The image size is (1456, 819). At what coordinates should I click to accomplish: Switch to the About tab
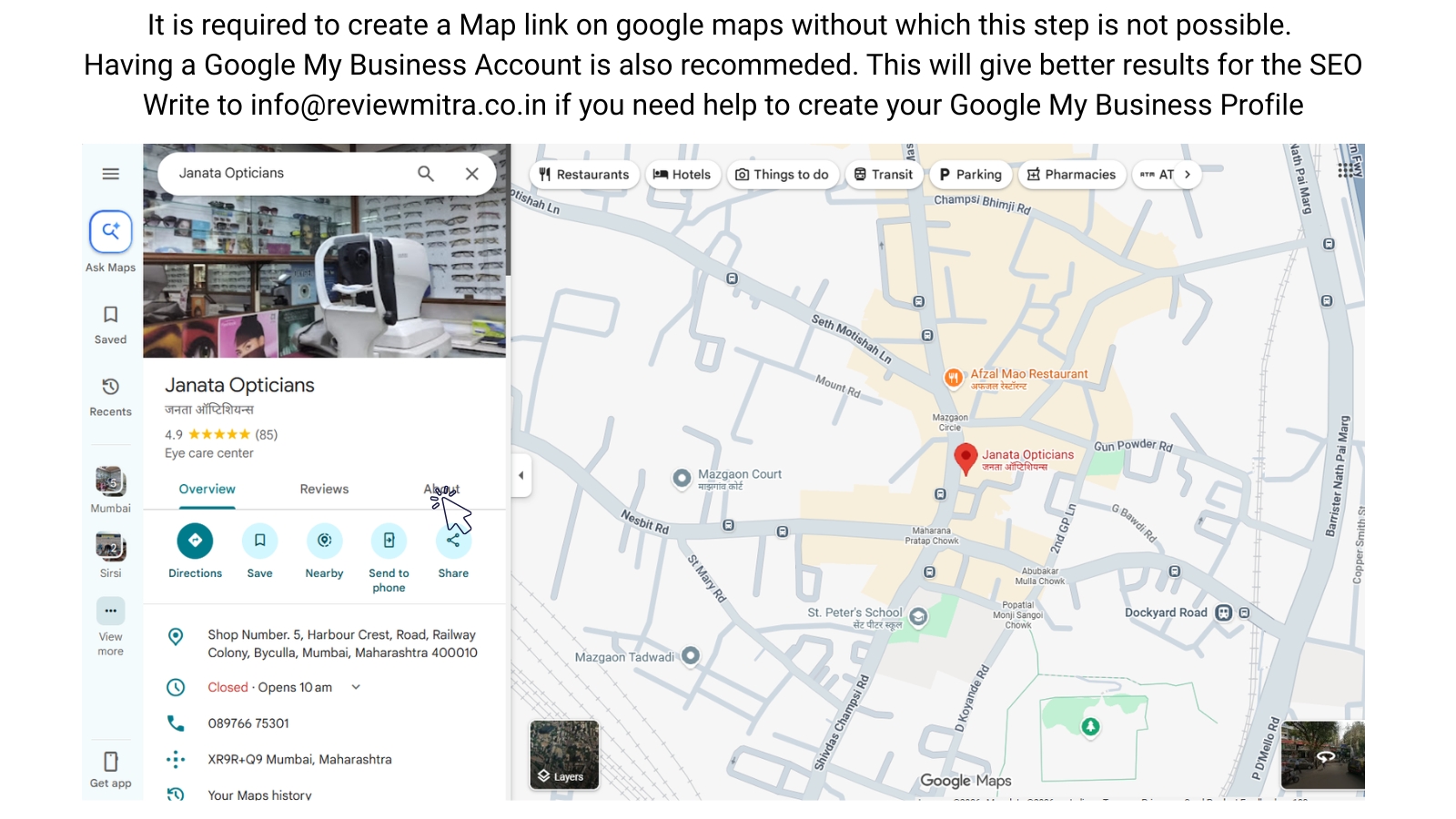[441, 490]
